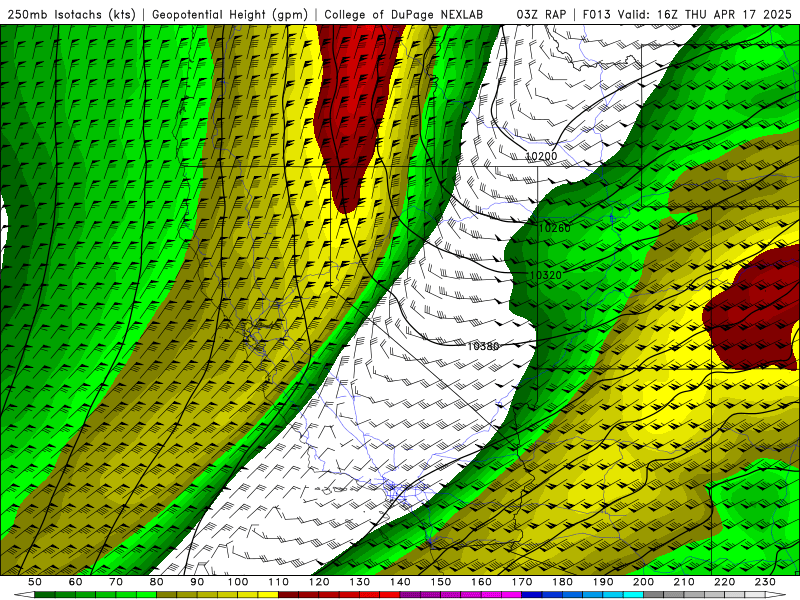This screenshot has width=800, height=600.
Task: Click the cyan legend swatch left of 200
Action: [x=633, y=595]
